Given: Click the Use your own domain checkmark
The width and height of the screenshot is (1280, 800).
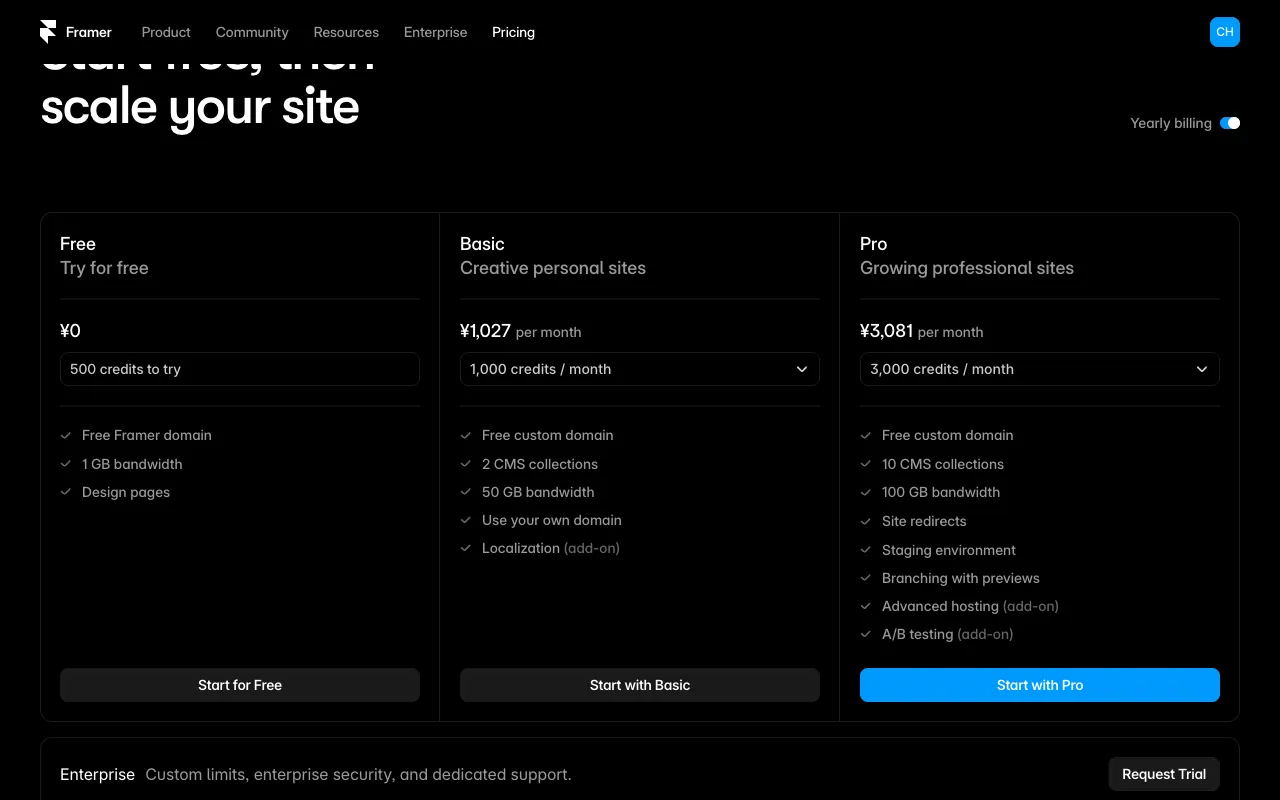Looking at the screenshot, I should pos(466,520).
